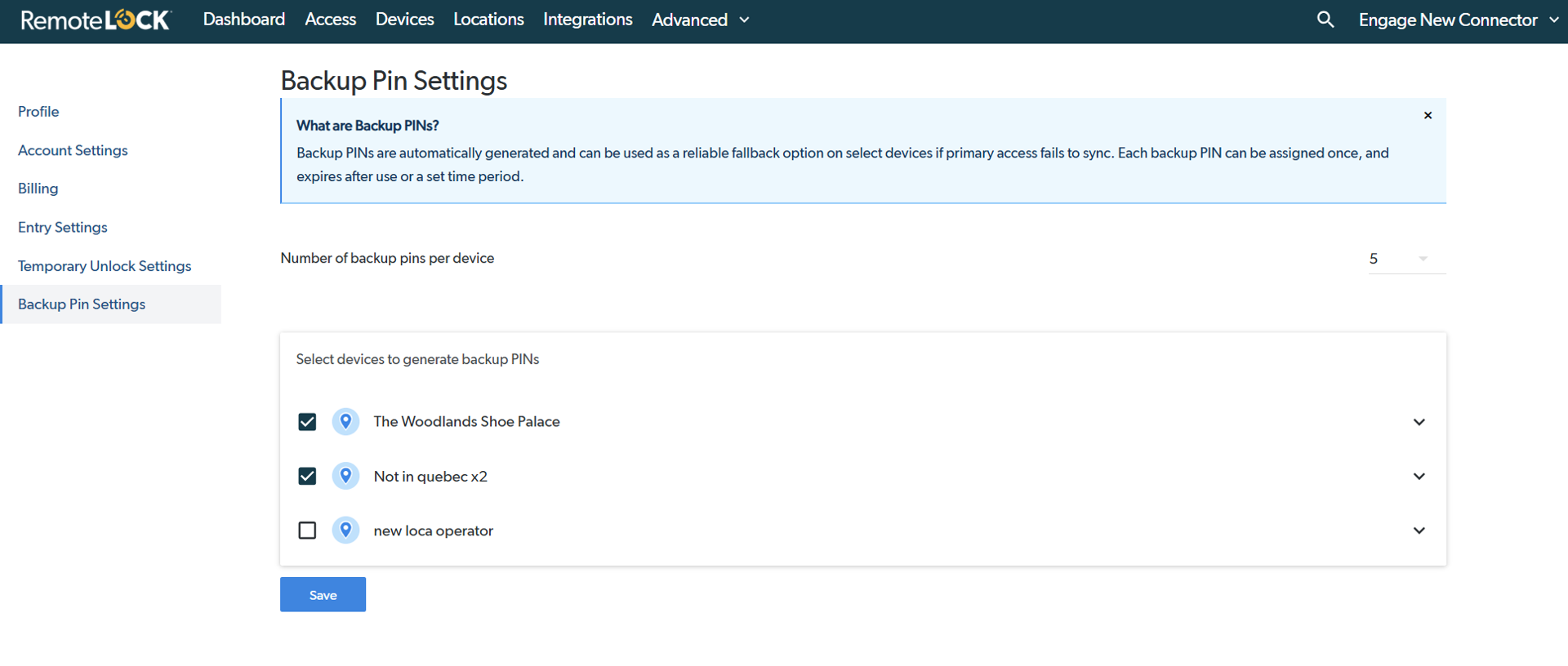Expand The Woodlands Shoe Palace row chevron
Viewport: 1568px width, 666px height.
[1419, 422]
